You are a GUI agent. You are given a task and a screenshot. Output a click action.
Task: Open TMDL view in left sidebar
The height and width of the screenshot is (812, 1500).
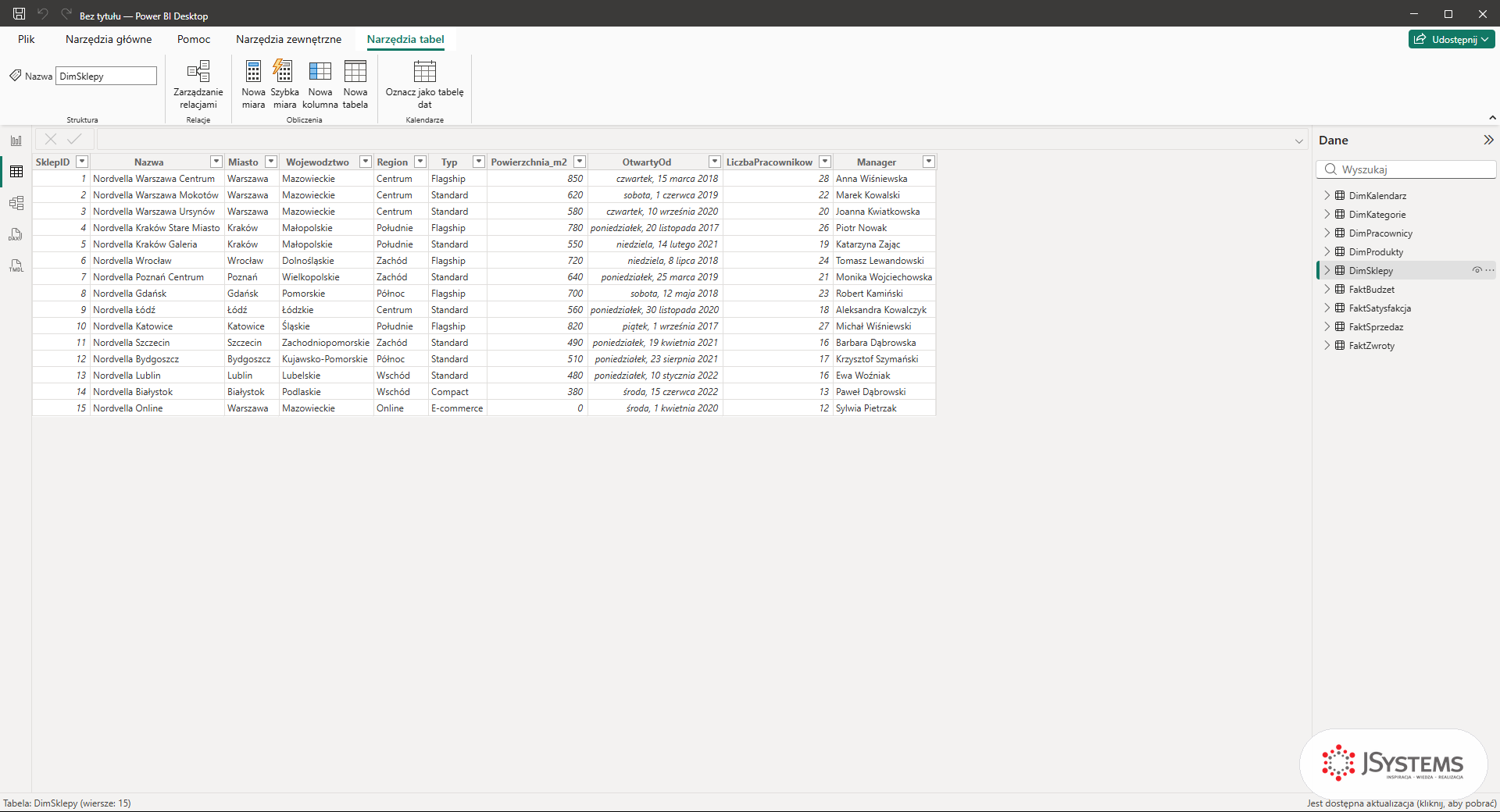[x=16, y=265]
